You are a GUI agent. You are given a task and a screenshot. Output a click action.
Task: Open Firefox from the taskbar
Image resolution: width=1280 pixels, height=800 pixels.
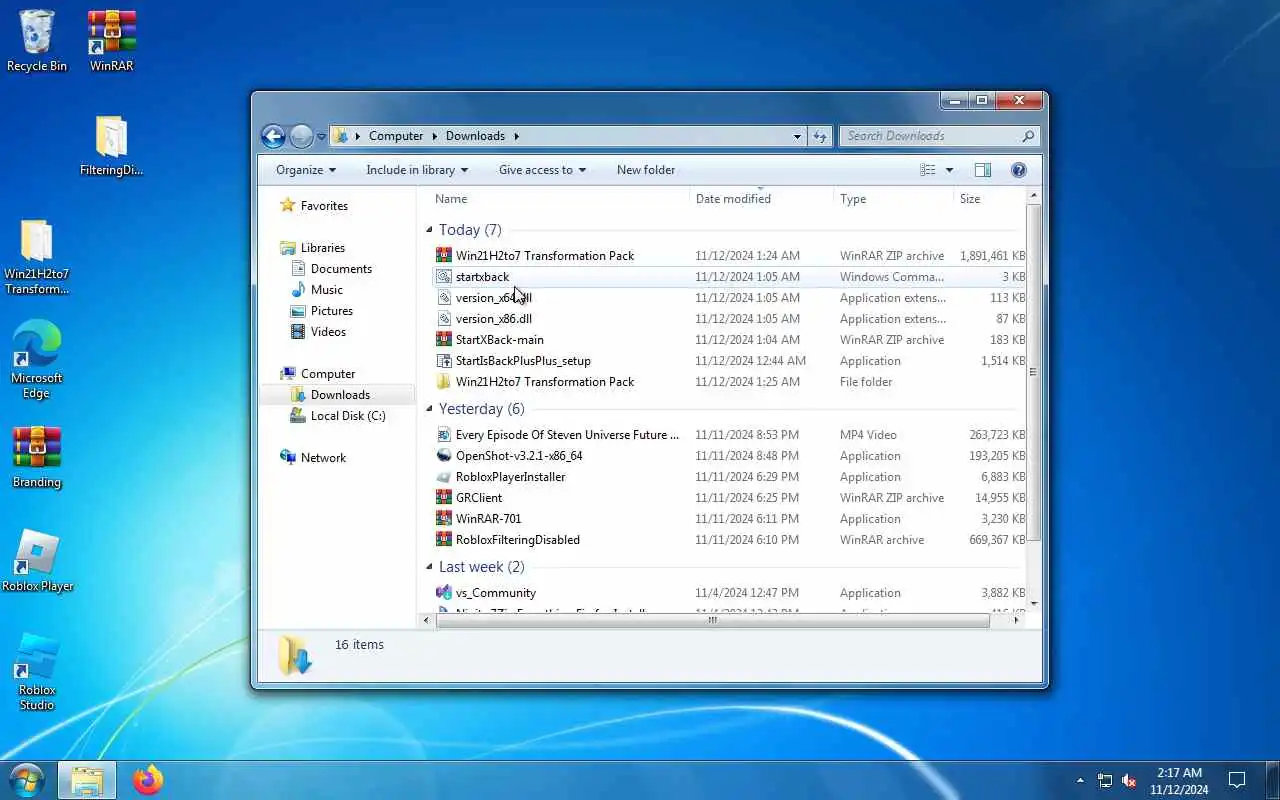(x=148, y=780)
